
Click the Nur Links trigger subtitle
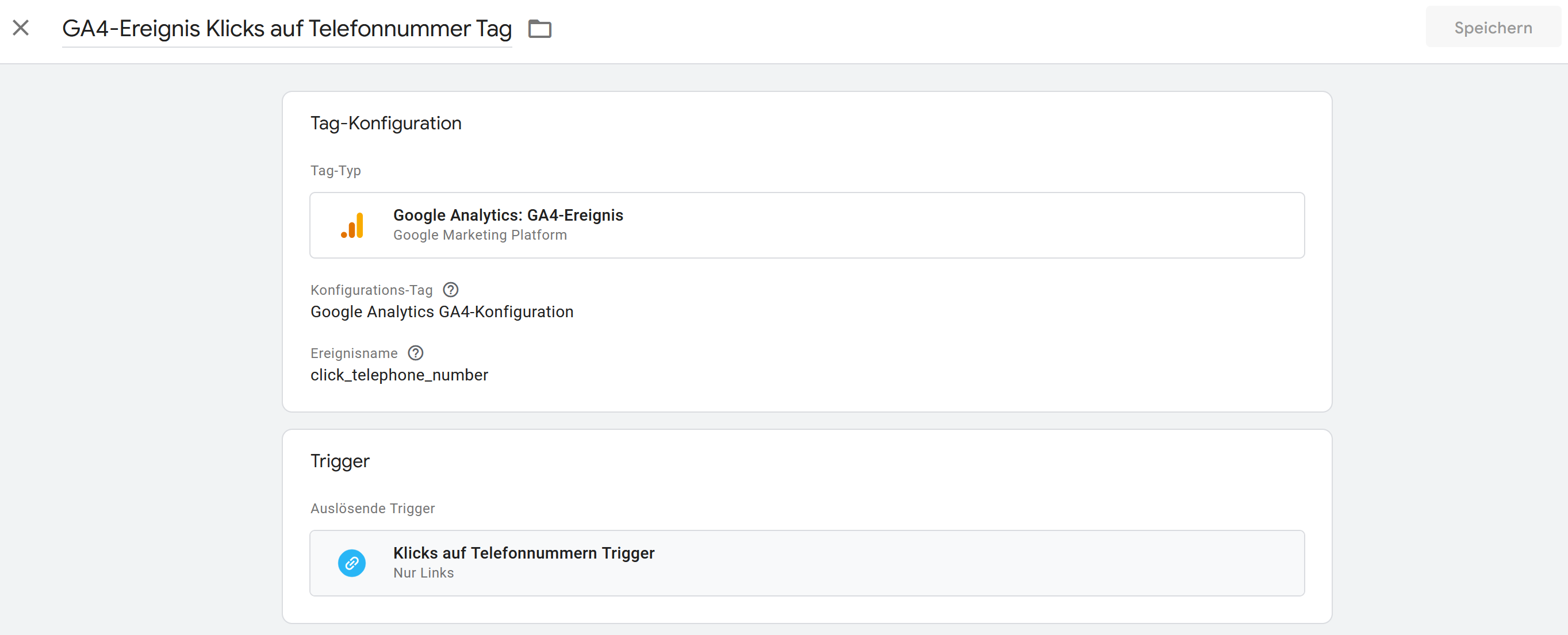coord(423,572)
